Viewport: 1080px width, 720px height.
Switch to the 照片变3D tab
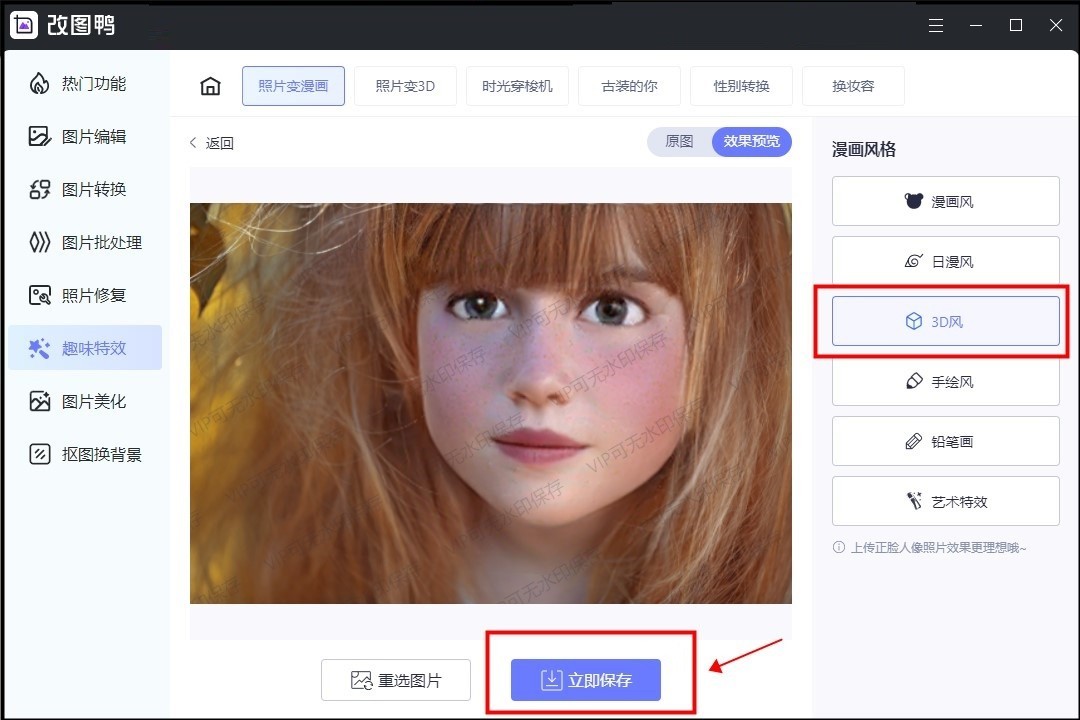tap(405, 86)
